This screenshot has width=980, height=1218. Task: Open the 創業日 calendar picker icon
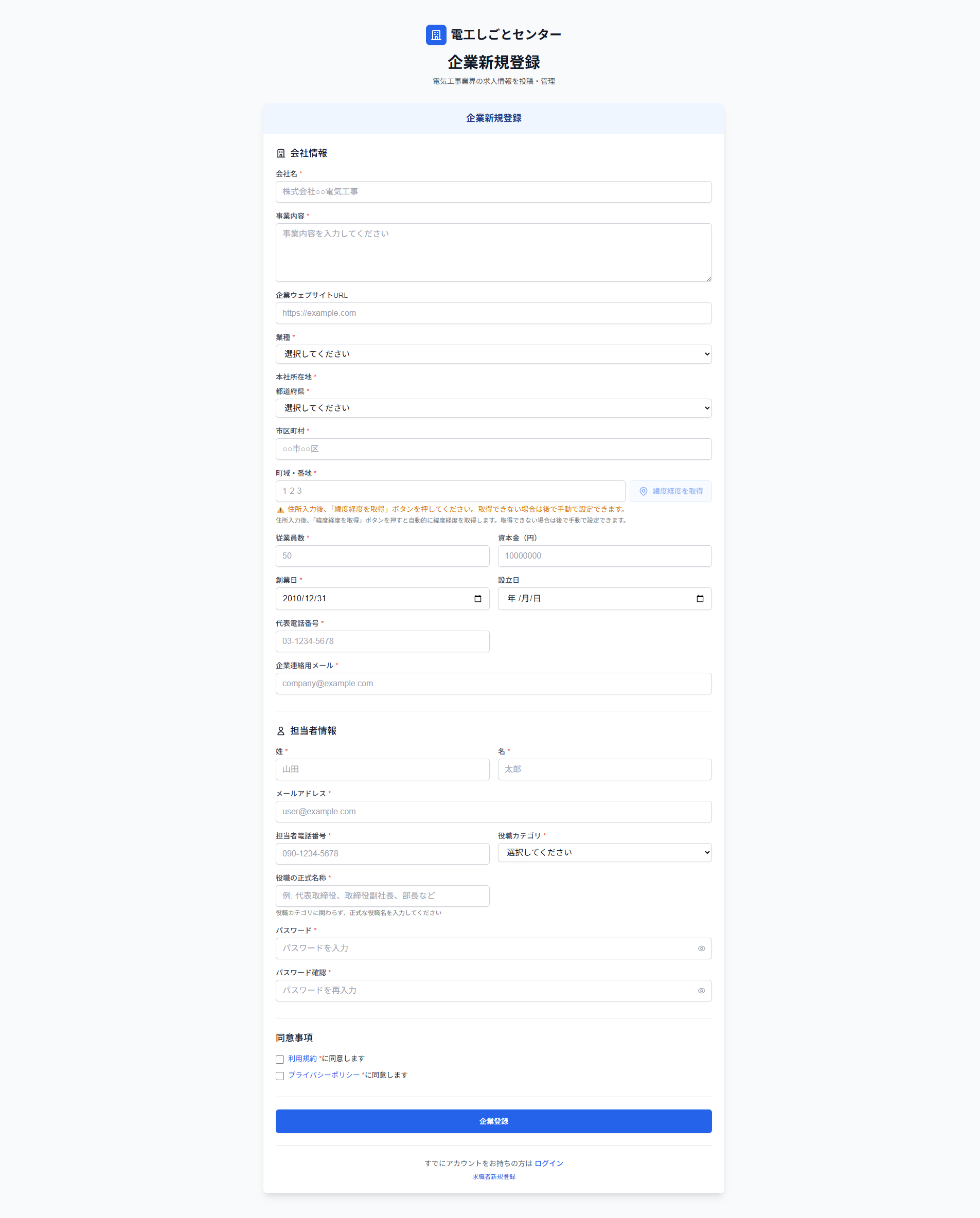pyautogui.click(x=477, y=599)
